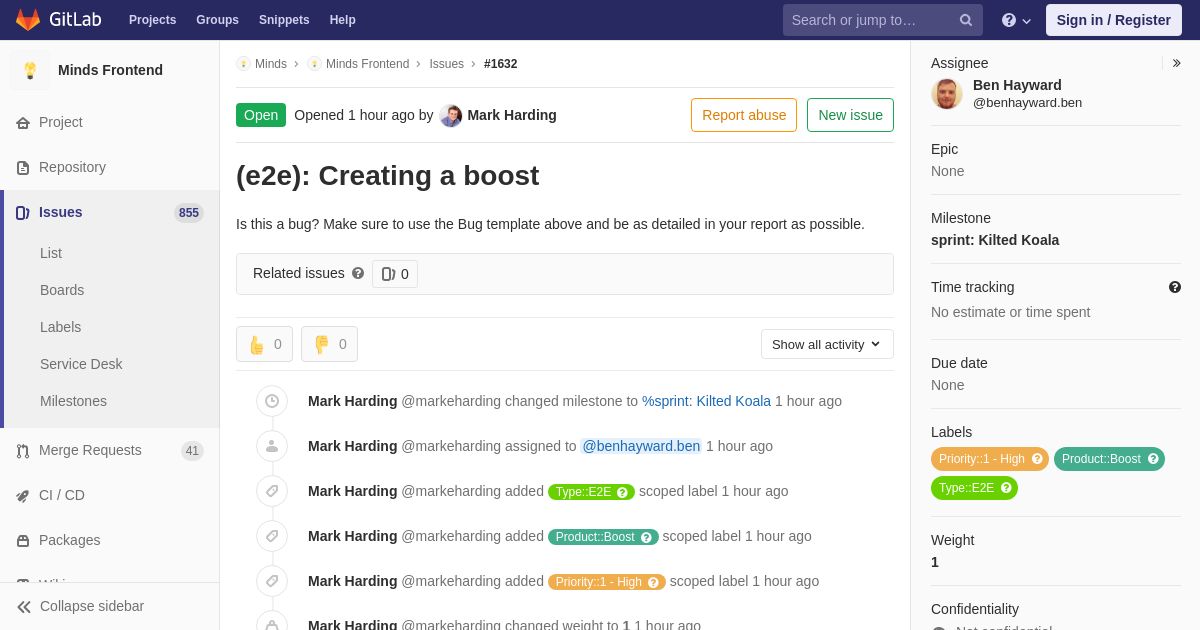Click Ben Hayward assignee name
The width and height of the screenshot is (1200, 630).
point(1017,85)
